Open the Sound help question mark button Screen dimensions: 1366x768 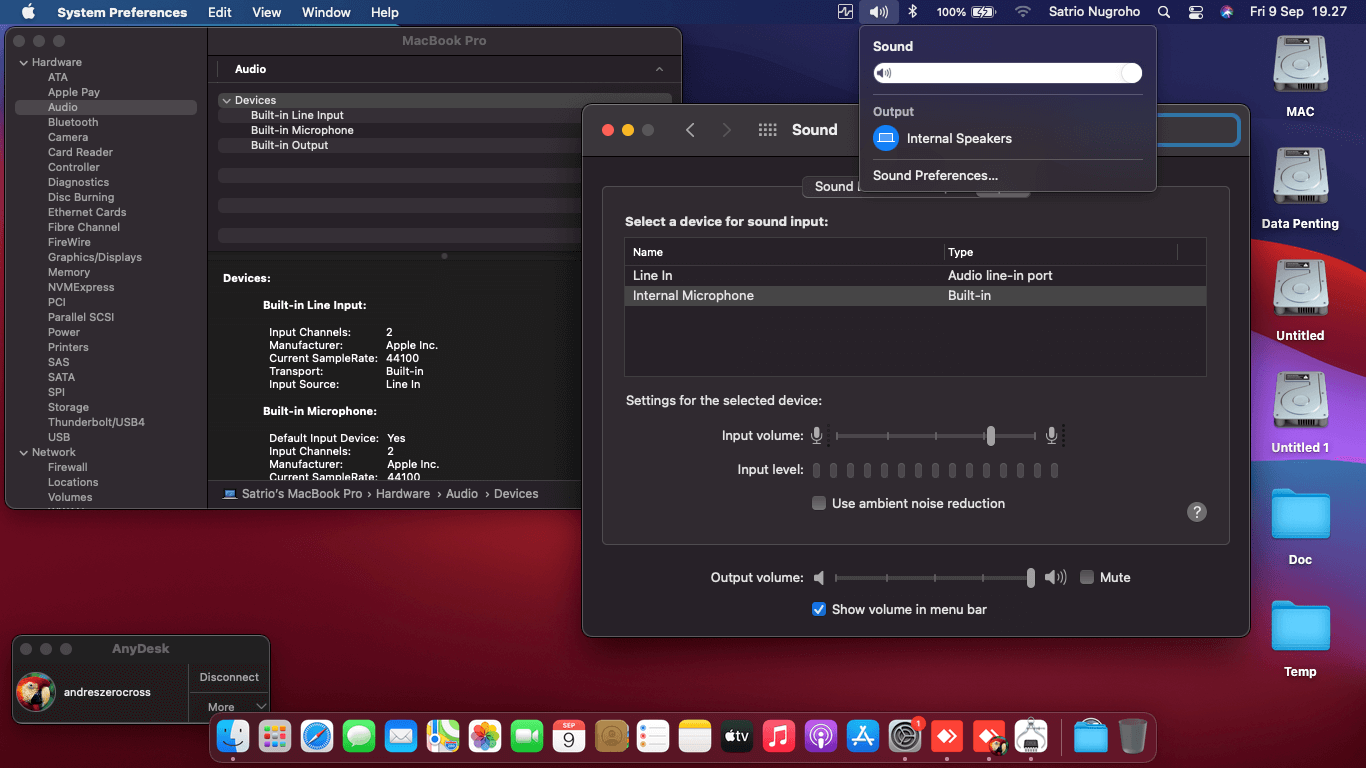[1197, 512]
